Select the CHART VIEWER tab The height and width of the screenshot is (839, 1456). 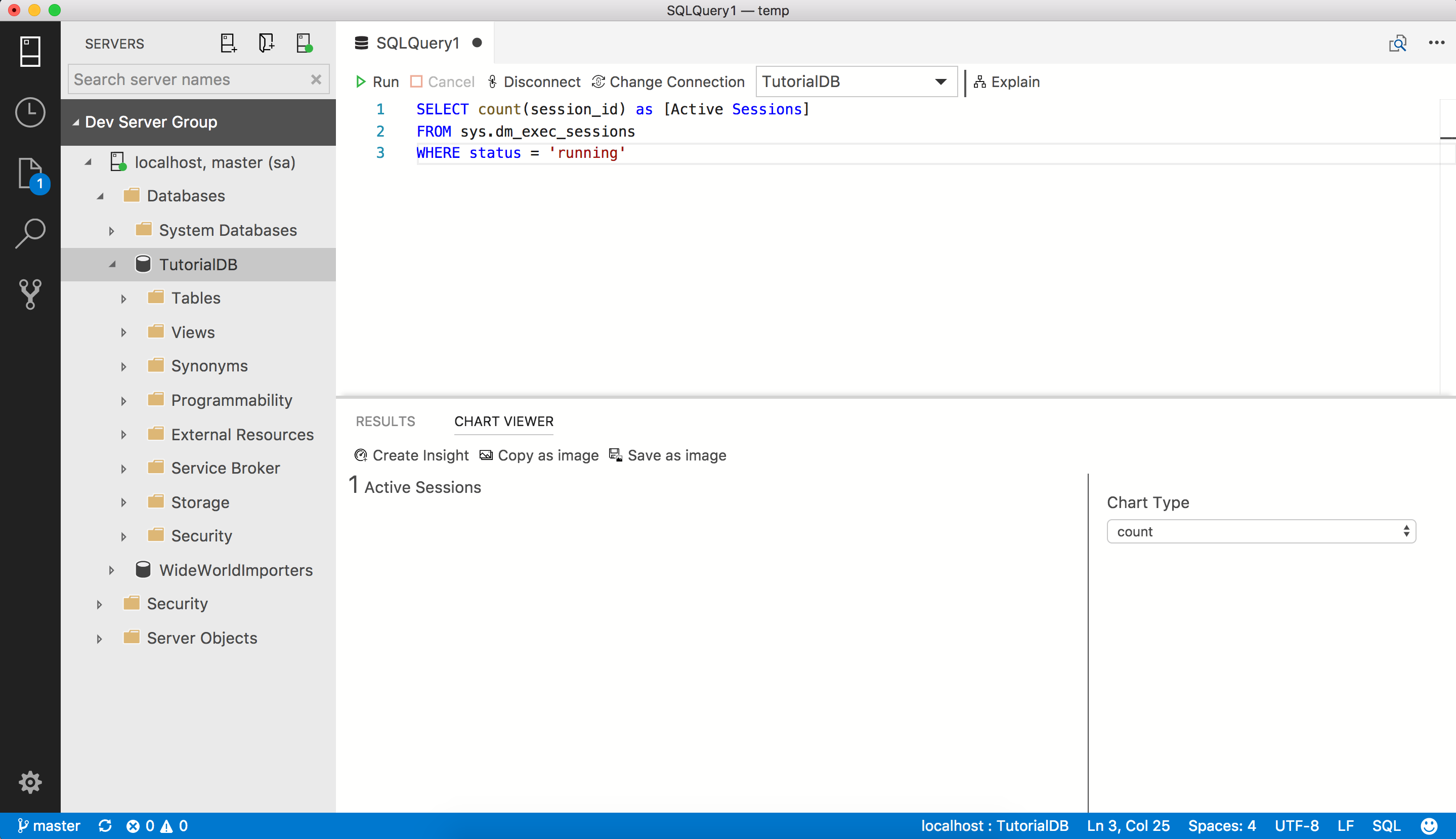click(x=504, y=421)
